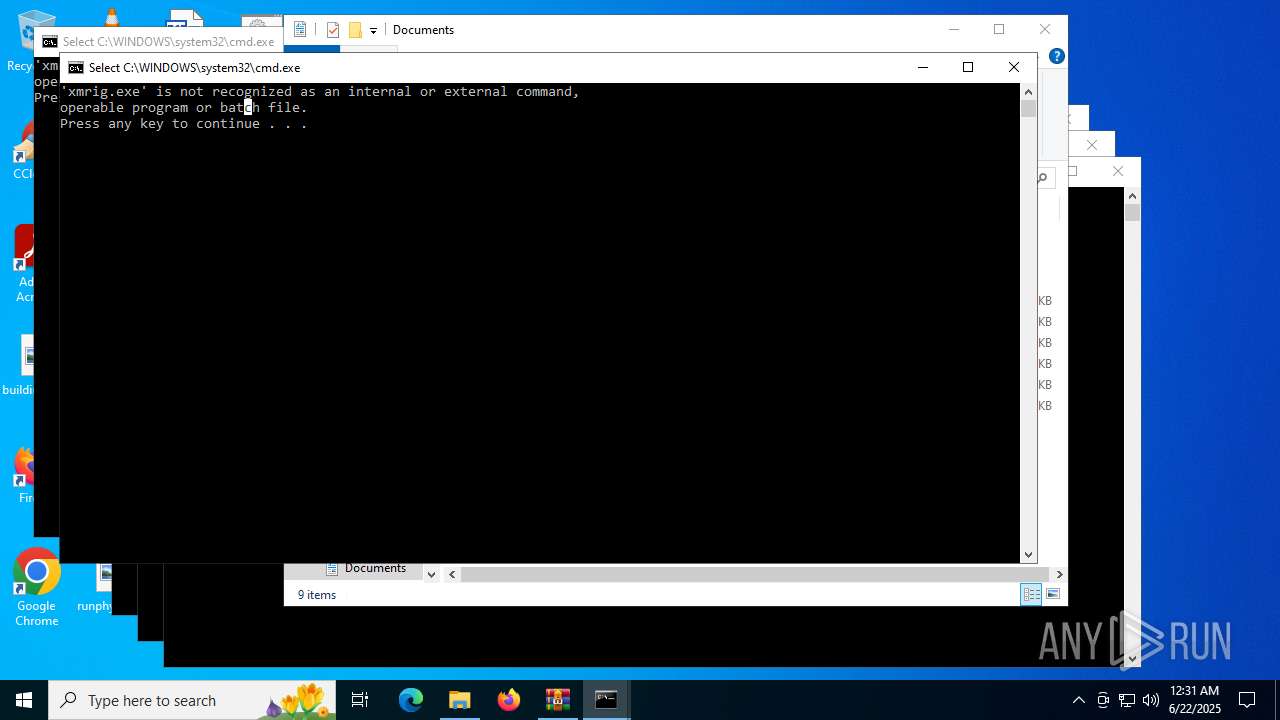The height and width of the screenshot is (720, 1280).
Task: Click the search box icon in Documents window
Action: 1042,178
